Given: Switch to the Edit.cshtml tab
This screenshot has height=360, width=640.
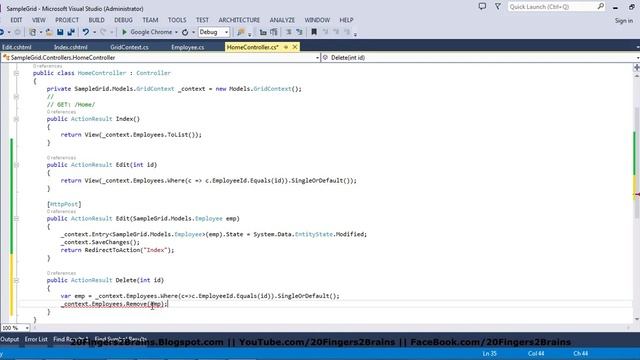Looking at the screenshot, I should tap(17, 47).
